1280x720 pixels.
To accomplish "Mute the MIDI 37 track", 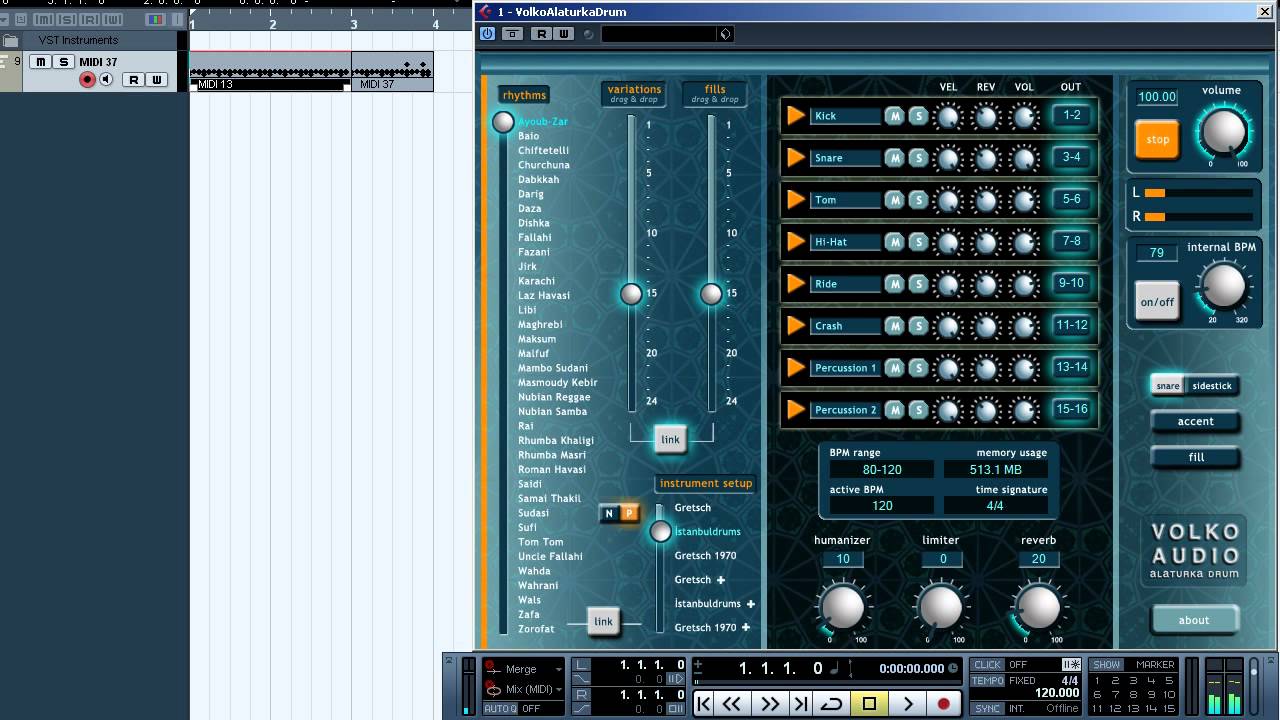I will [40, 62].
